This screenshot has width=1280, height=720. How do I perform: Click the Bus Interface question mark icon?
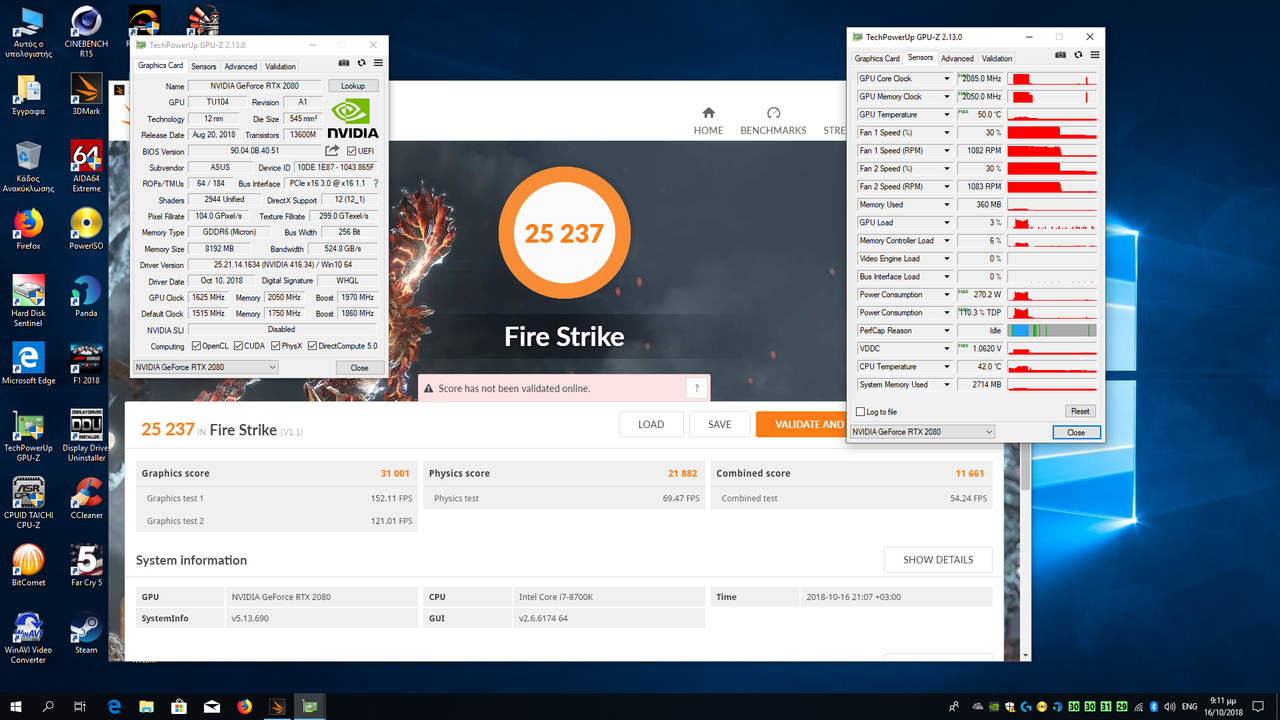376,184
